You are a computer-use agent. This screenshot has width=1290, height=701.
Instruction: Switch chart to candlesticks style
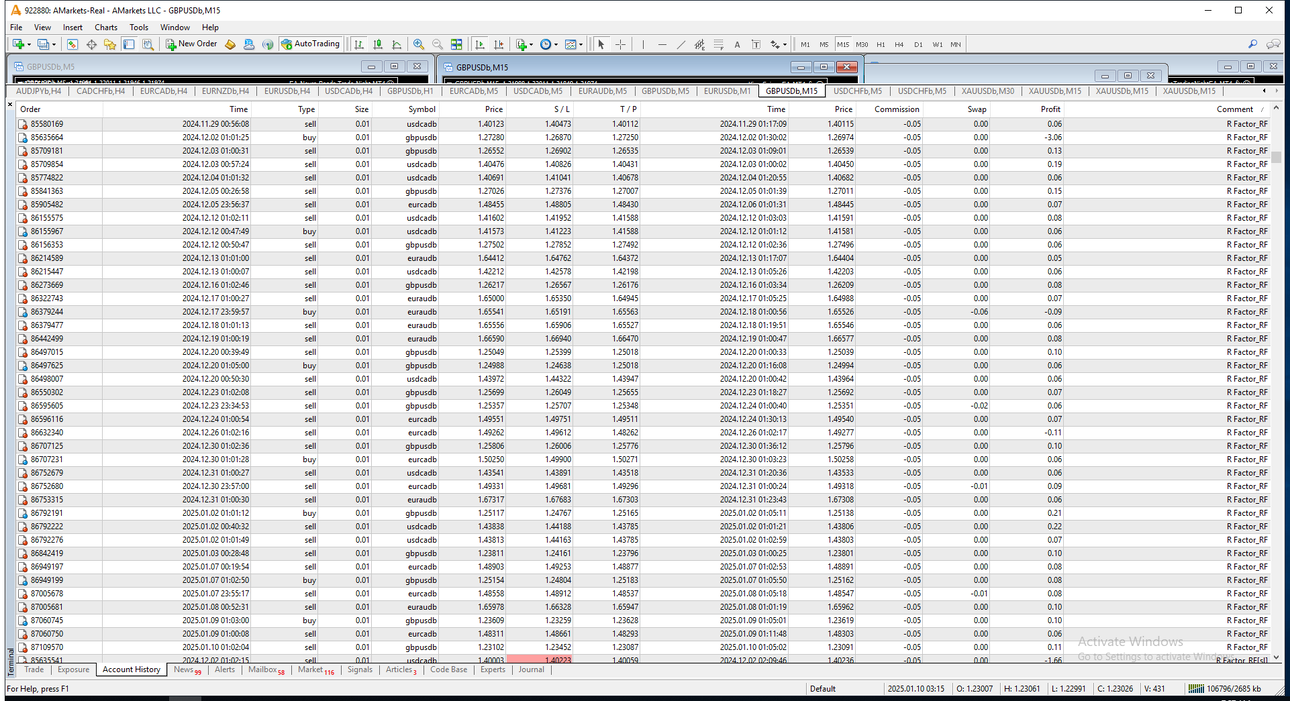point(378,44)
